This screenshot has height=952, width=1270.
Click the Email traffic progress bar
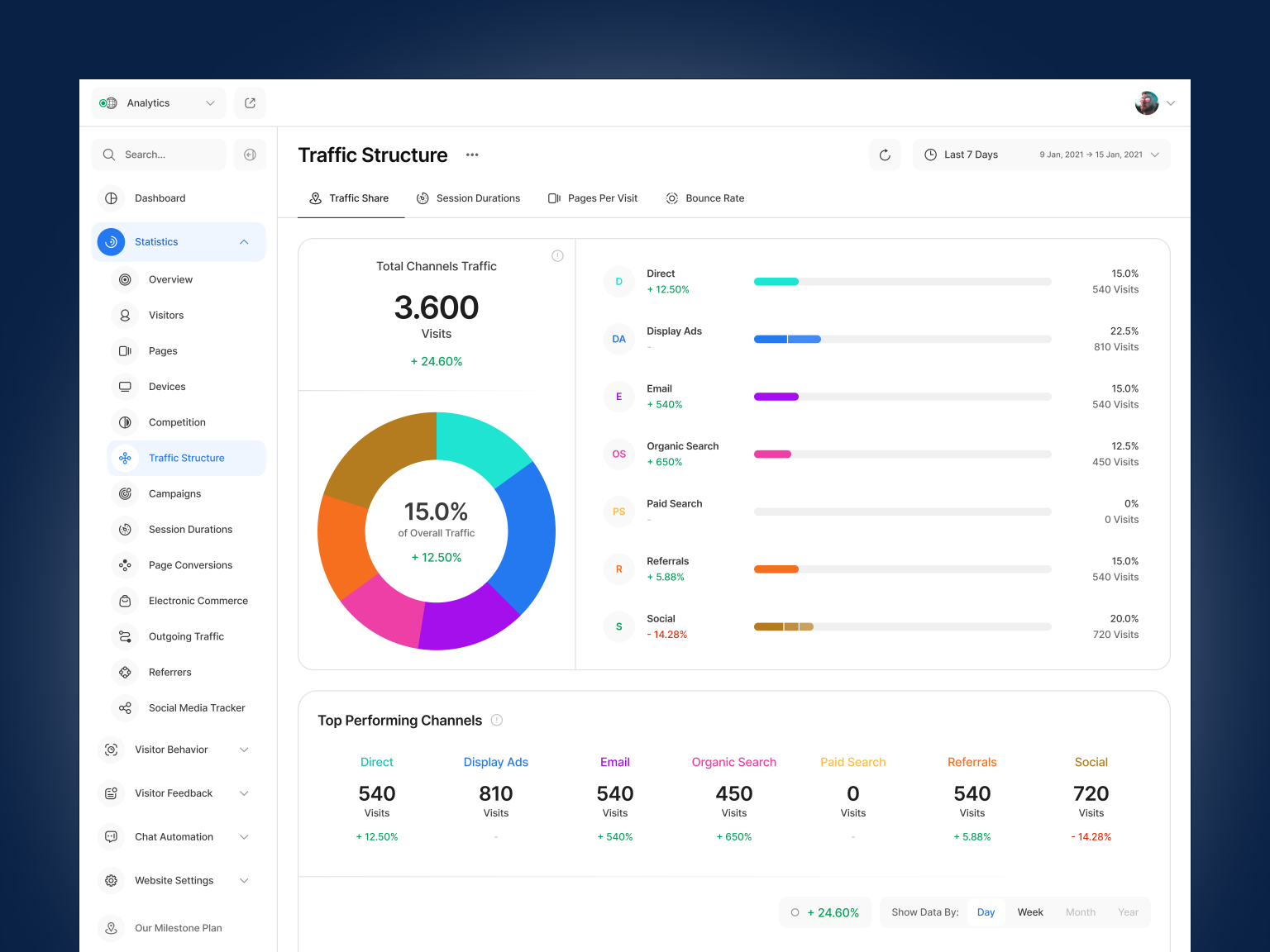coord(903,397)
